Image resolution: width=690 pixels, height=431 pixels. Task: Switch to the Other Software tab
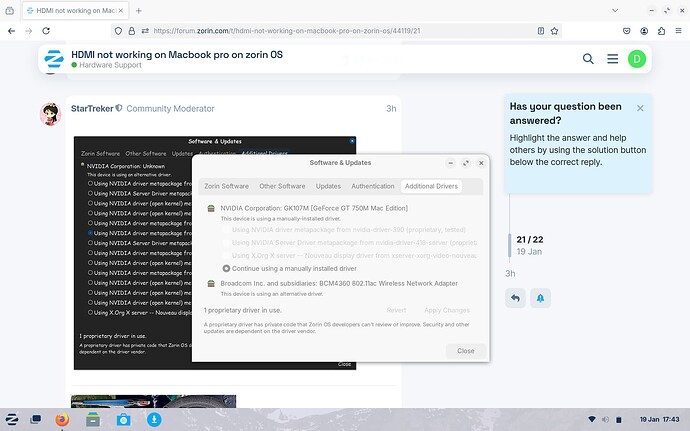point(282,186)
